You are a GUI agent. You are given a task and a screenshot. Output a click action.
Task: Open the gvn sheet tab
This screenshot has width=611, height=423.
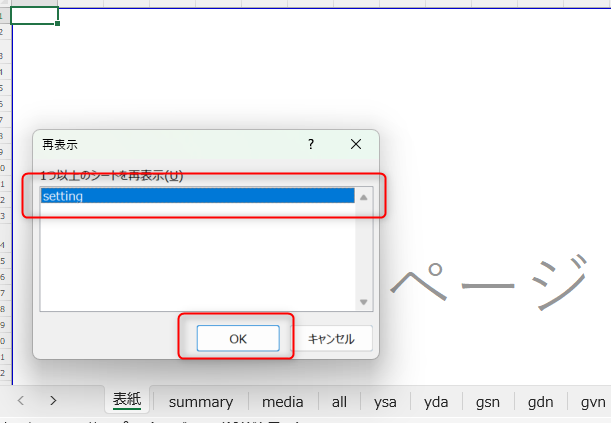tap(592, 402)
